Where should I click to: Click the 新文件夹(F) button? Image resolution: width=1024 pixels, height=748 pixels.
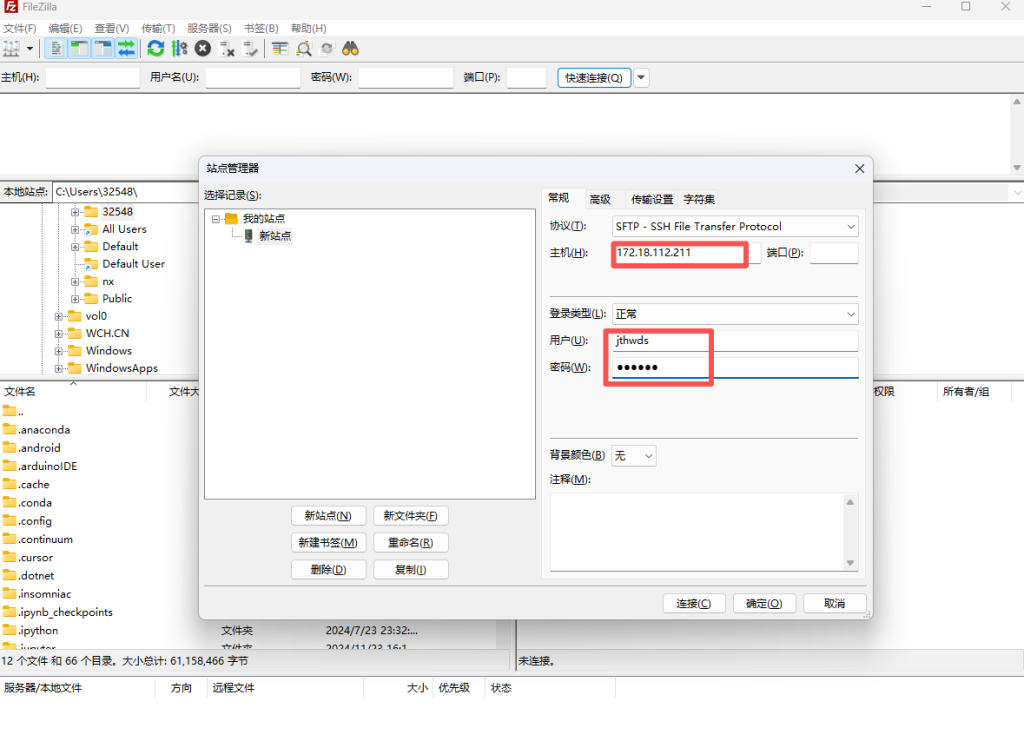(x=410, y=516)
